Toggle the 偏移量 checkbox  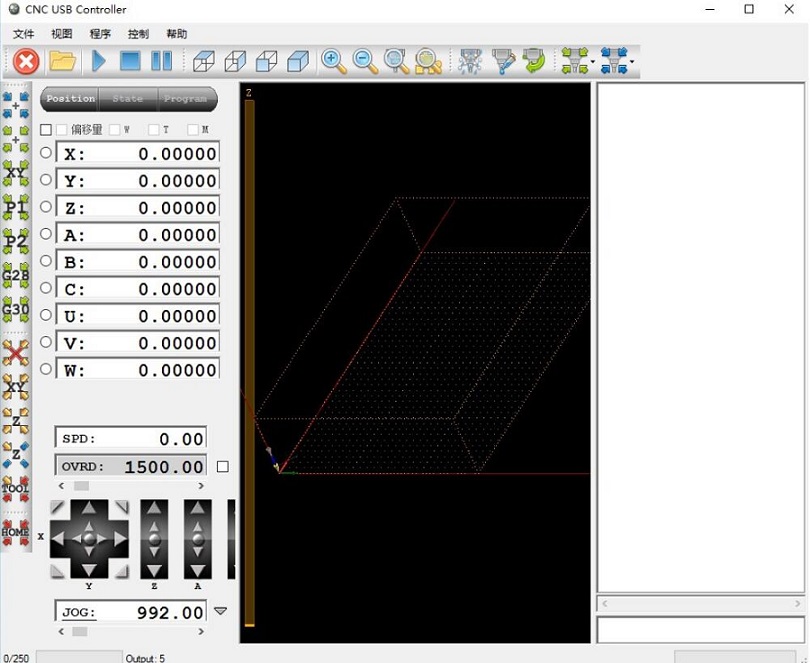[x=62, y=130]
